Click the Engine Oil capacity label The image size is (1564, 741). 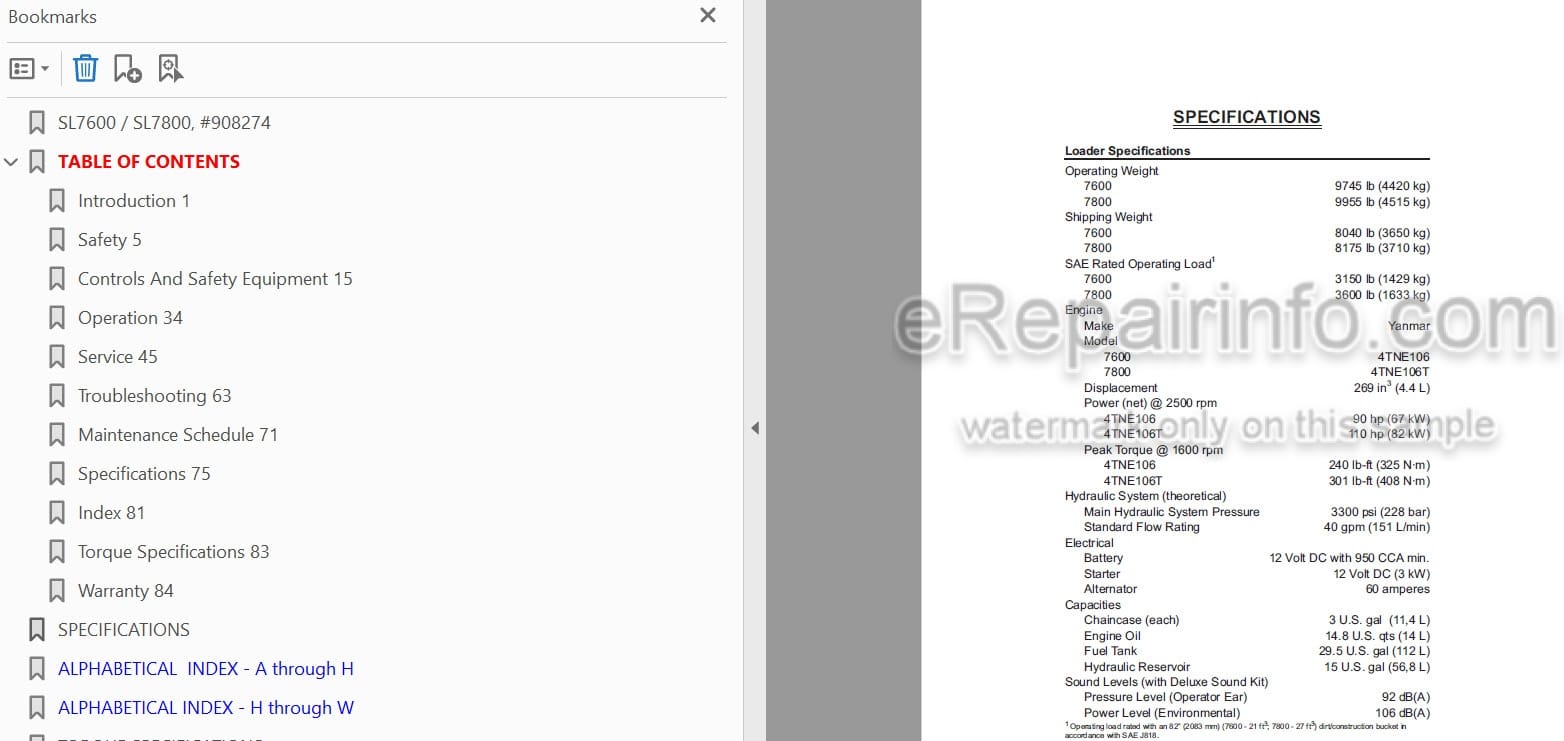[x=1112, y=636]
